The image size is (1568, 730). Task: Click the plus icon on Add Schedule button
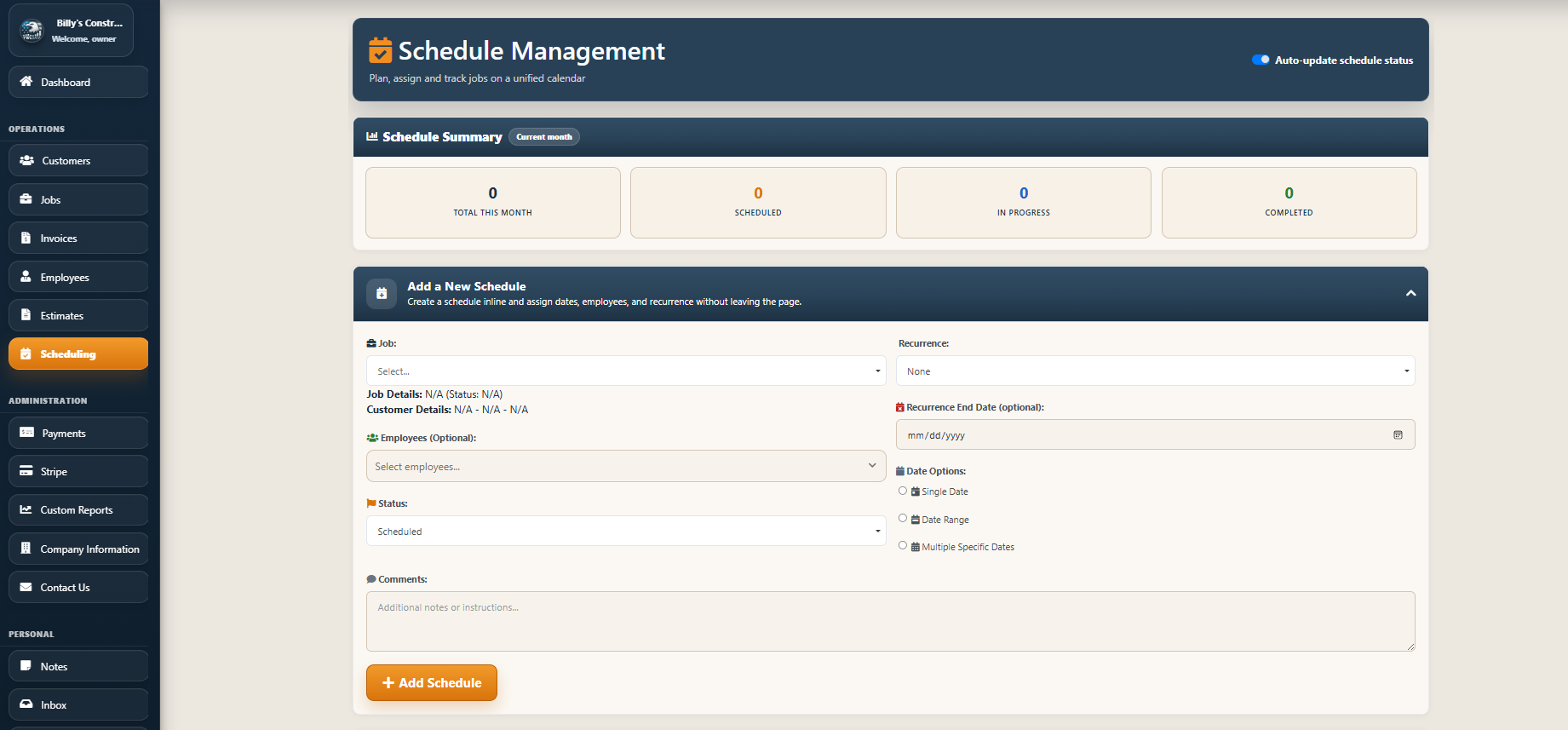pos(388,682)
